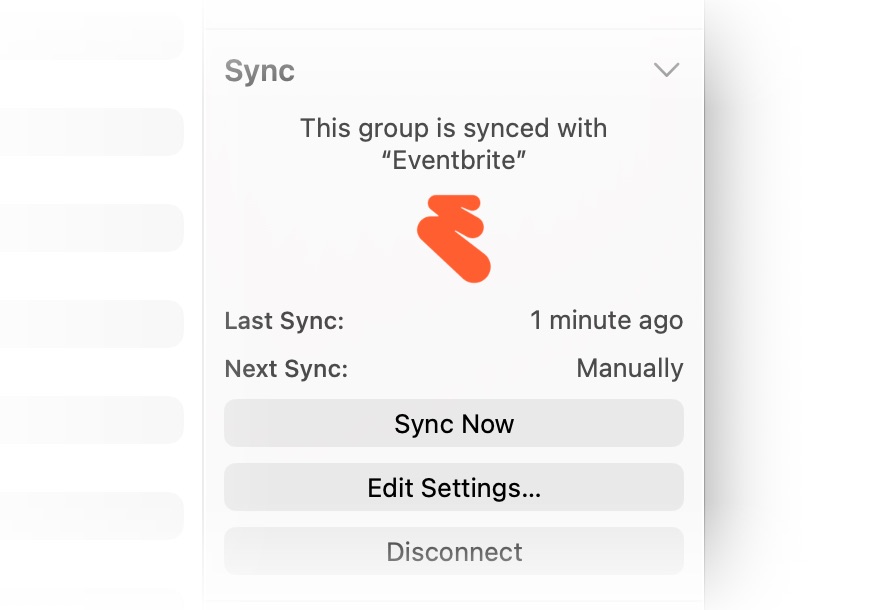Image resolution: width=892 pixels, height=610 pixels.
Task: Open Edit Settings… for the sync
Action: [x=453, y=488]
